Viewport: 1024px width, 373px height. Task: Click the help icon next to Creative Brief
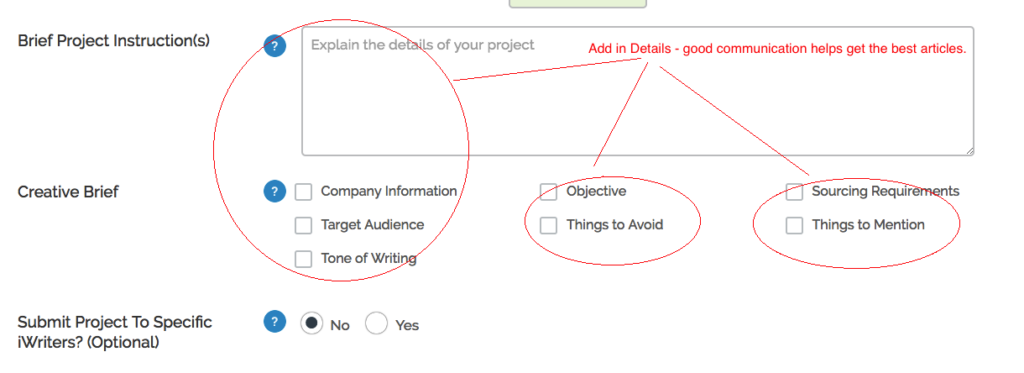[275, 191]
